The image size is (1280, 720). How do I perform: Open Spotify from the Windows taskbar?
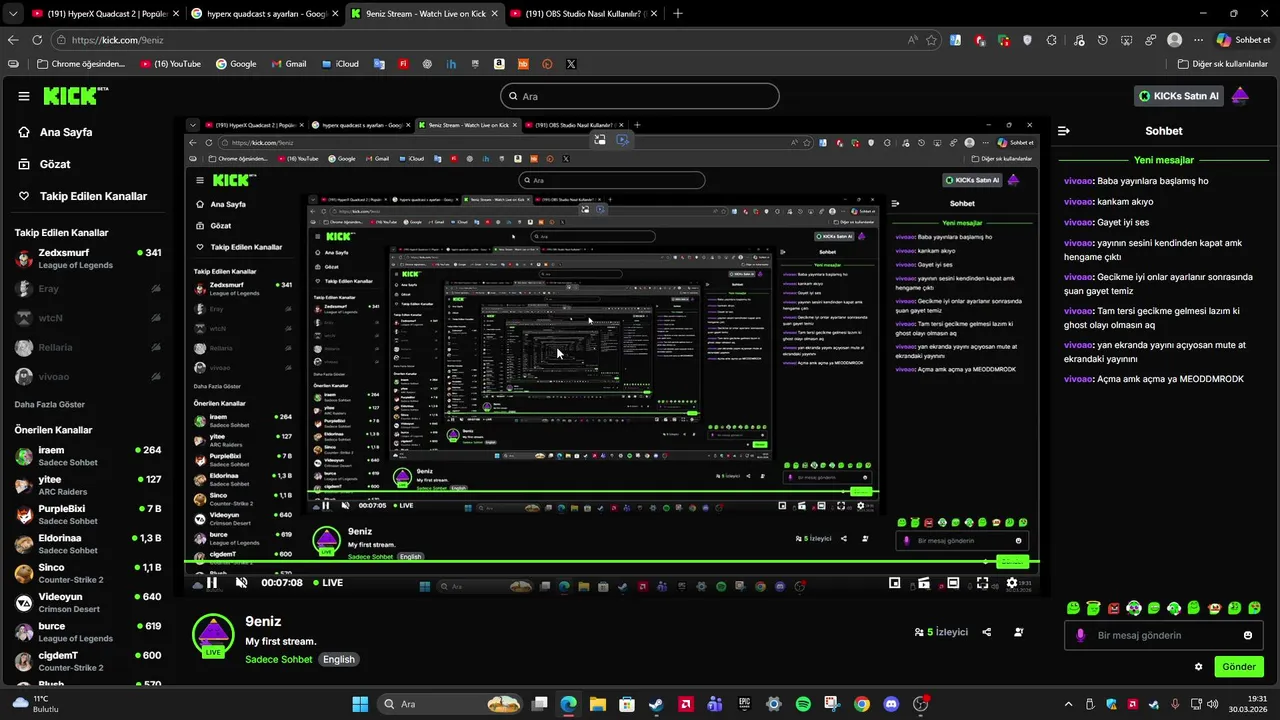pos(803,704)
